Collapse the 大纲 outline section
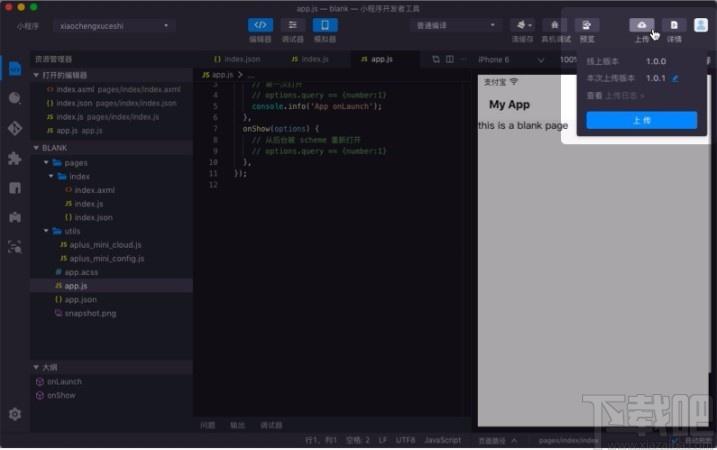Viewport: 717px width, 450px height. click(x=36, y=367)
